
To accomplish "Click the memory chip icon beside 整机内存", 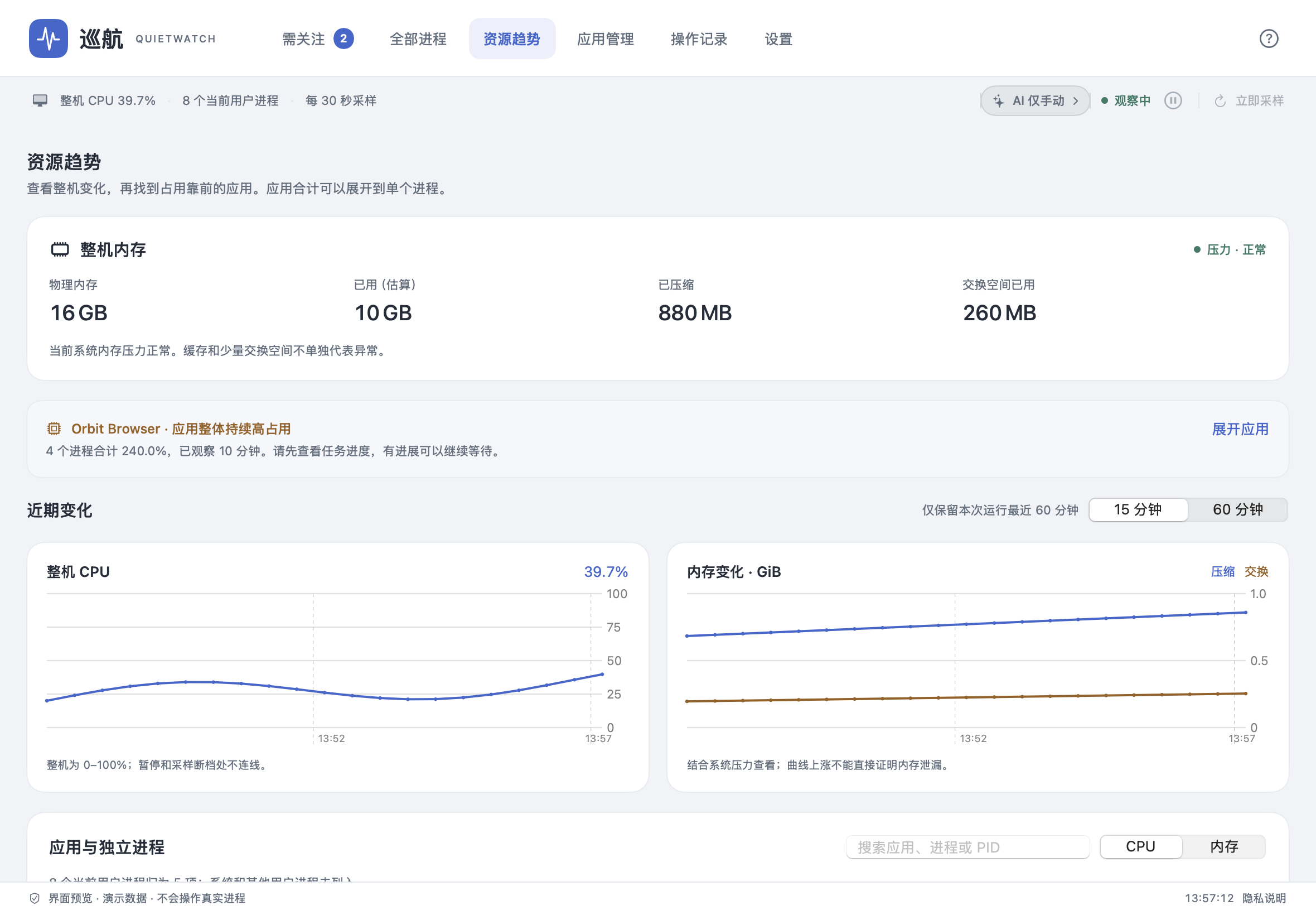I will (60, 249).
